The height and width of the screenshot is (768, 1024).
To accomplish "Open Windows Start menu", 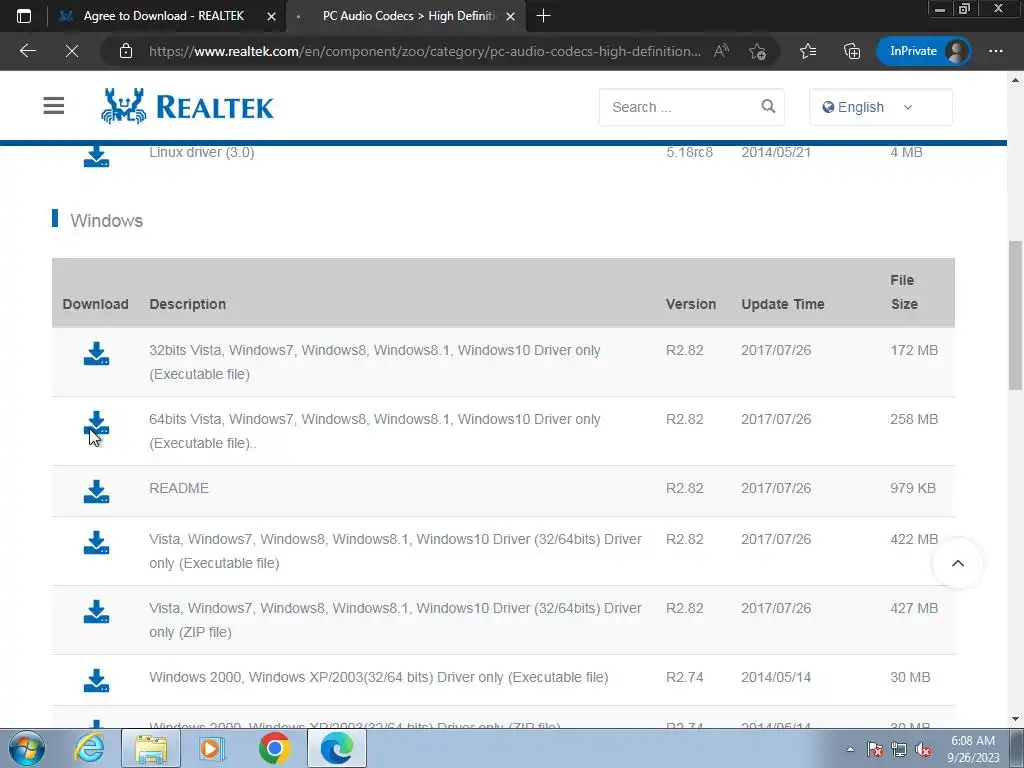I will pyautogui.click(x=26, y=748).
